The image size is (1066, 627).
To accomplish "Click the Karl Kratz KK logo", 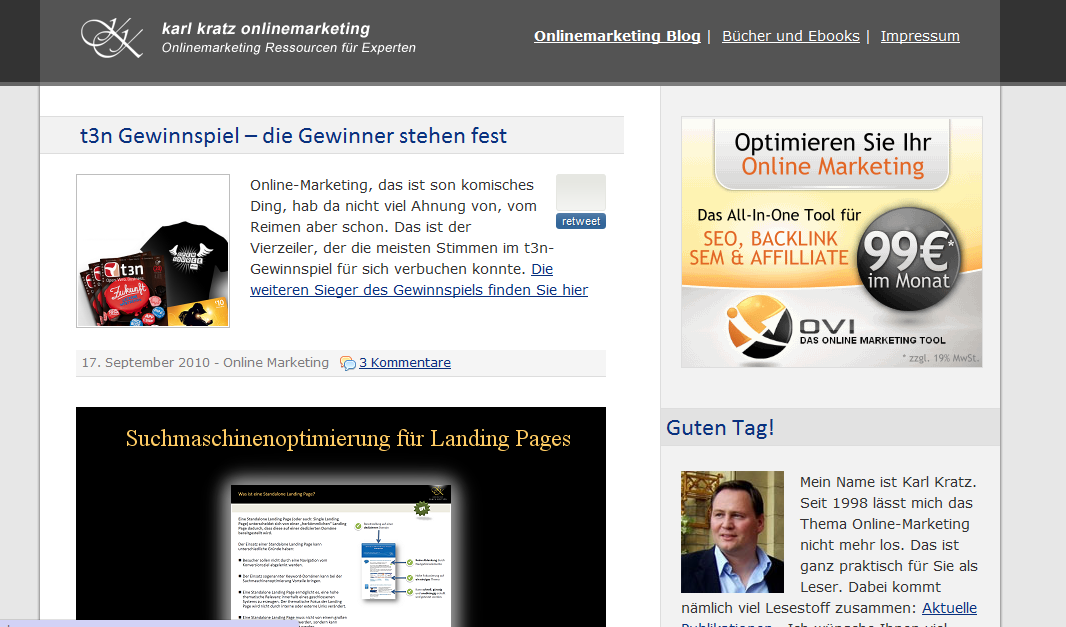I will 112,38.
